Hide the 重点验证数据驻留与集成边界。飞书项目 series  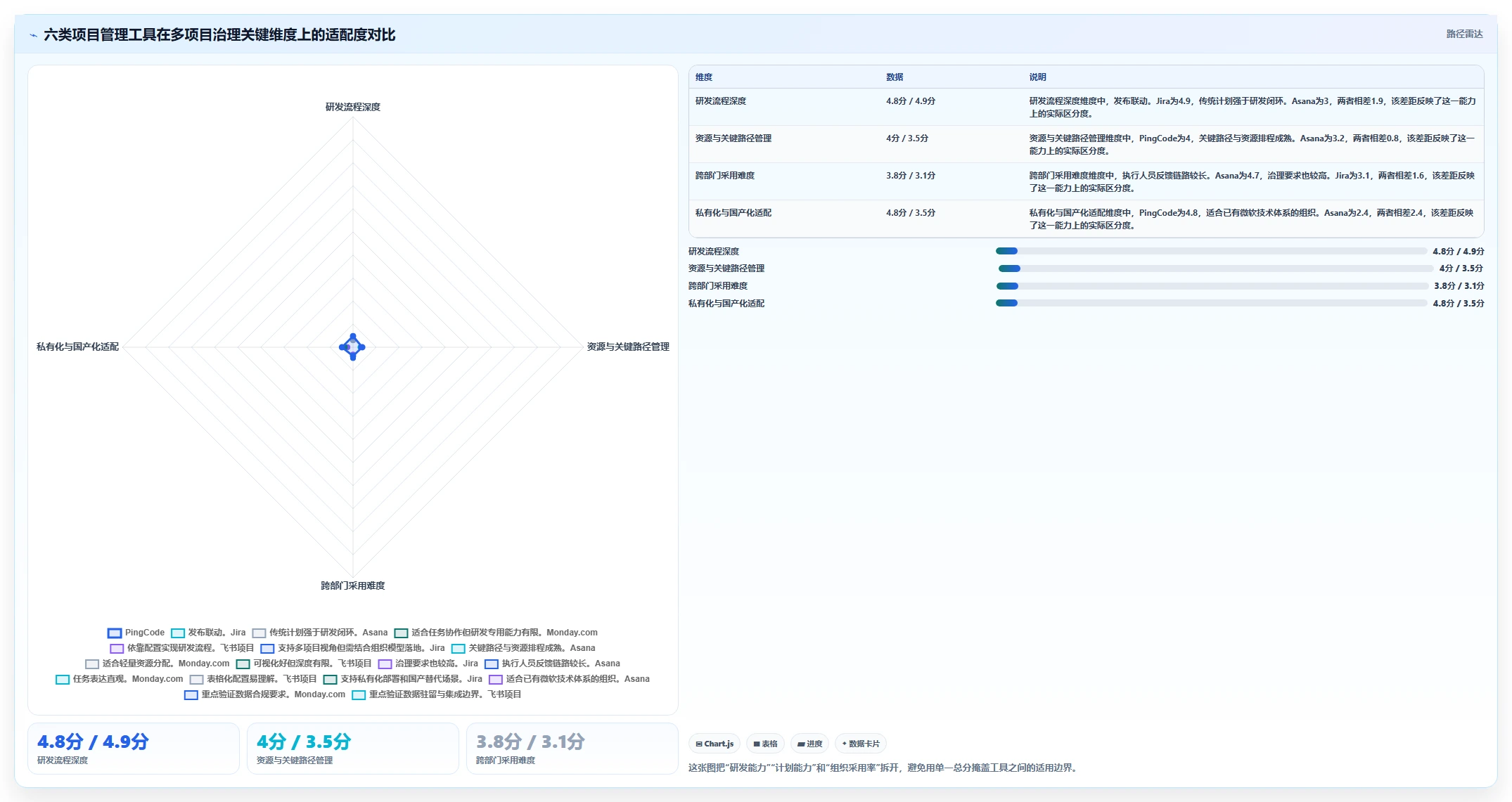[x=437, y=694]
